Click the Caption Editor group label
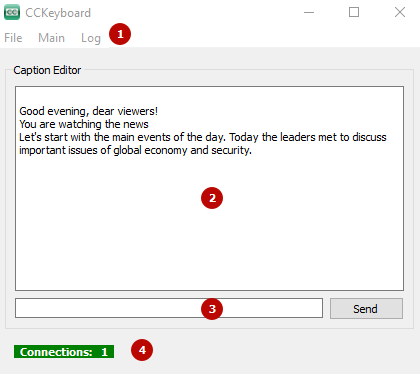The height and width of the screenshot is (374, 420). tap(47, 70)
